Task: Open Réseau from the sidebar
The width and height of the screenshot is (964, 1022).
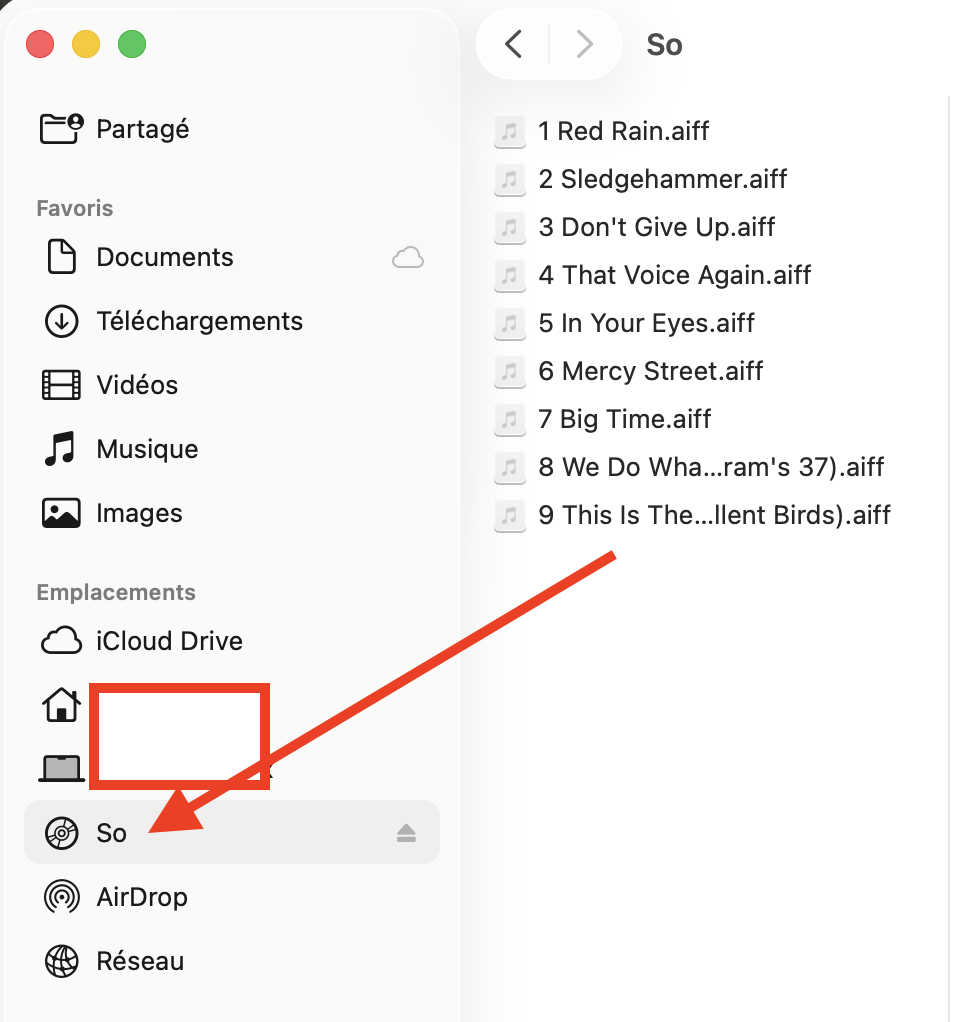Action: pos(140,961)
